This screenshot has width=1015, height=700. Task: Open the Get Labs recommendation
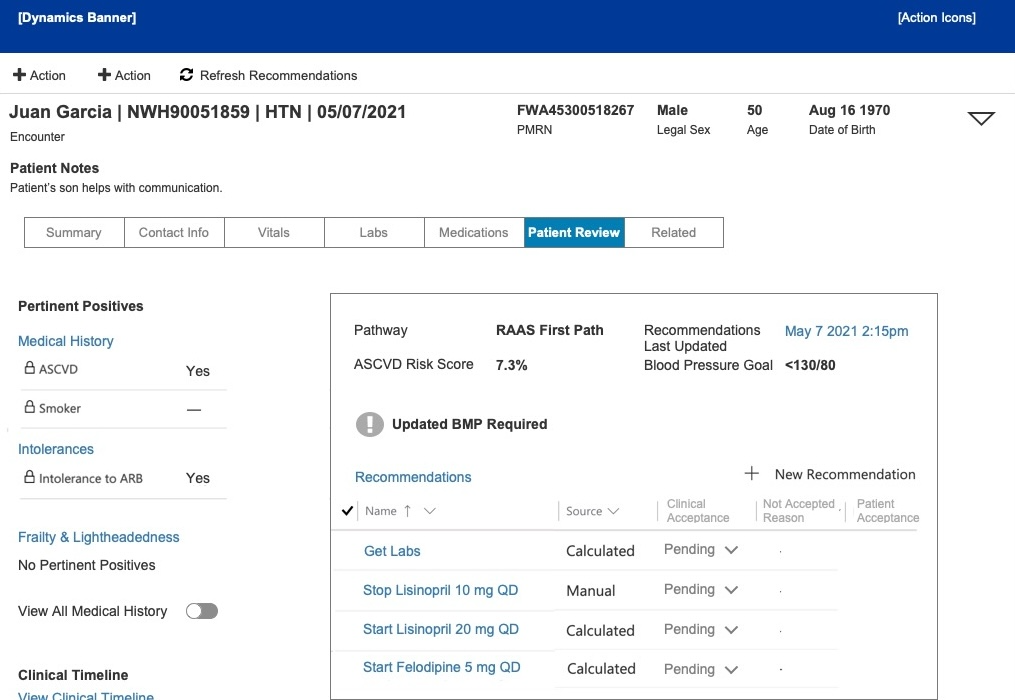(392, 551)
